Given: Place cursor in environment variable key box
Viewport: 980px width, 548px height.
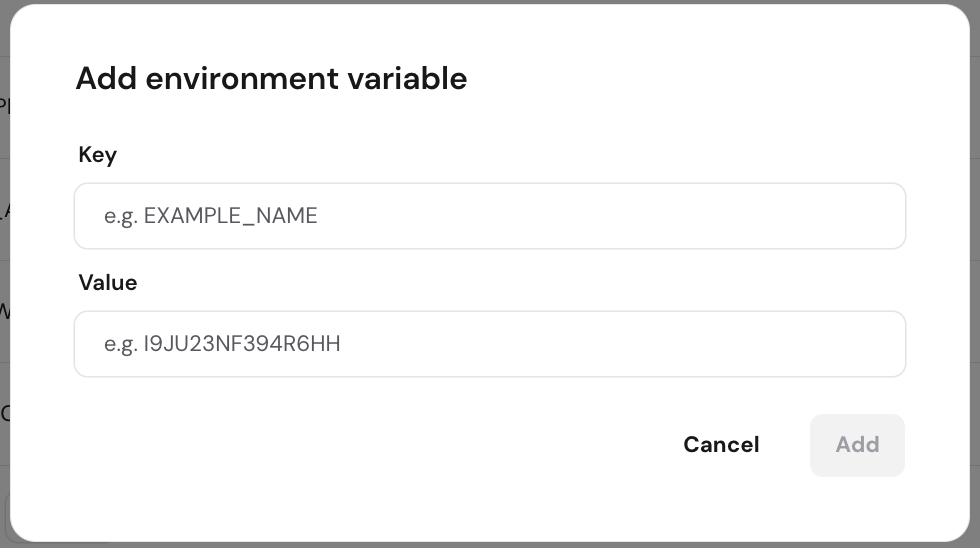Looking at the screenshot, I should coord(489,216).
